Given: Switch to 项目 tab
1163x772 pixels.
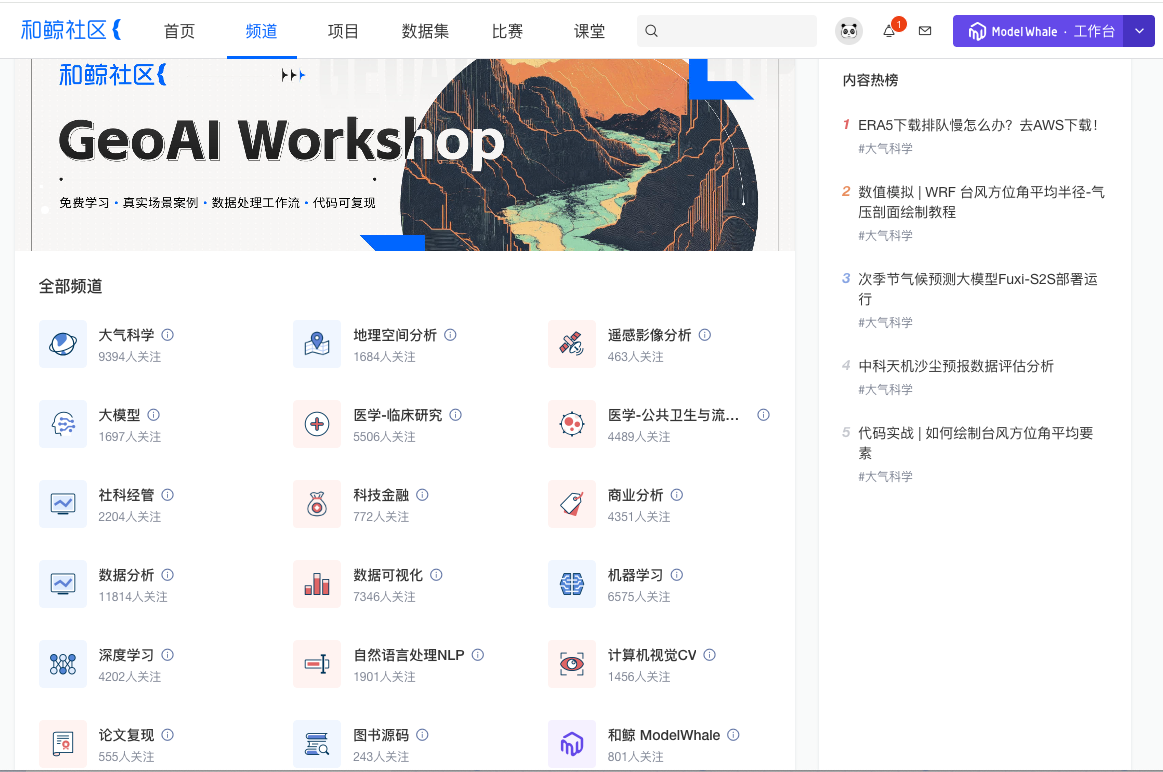Looking at the screenshot, I should (343, 31).
